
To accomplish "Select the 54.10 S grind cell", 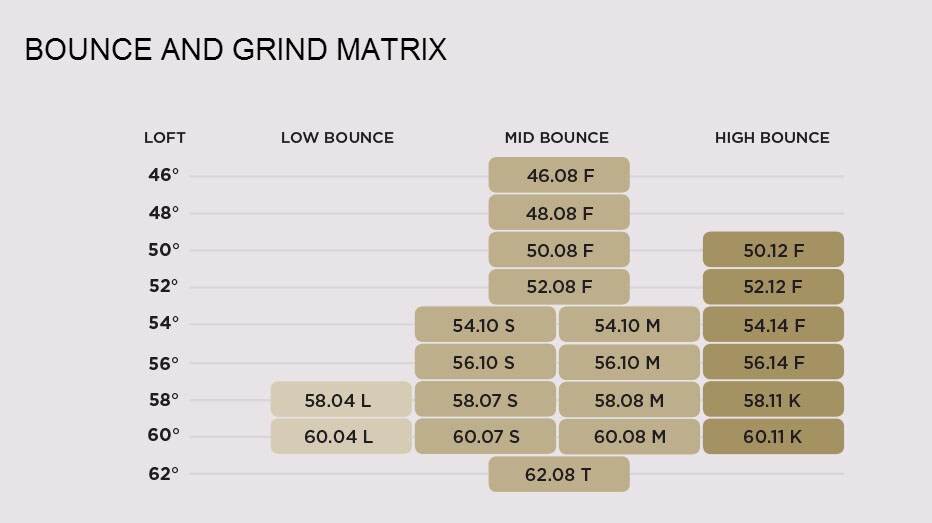I will [485, 325].
